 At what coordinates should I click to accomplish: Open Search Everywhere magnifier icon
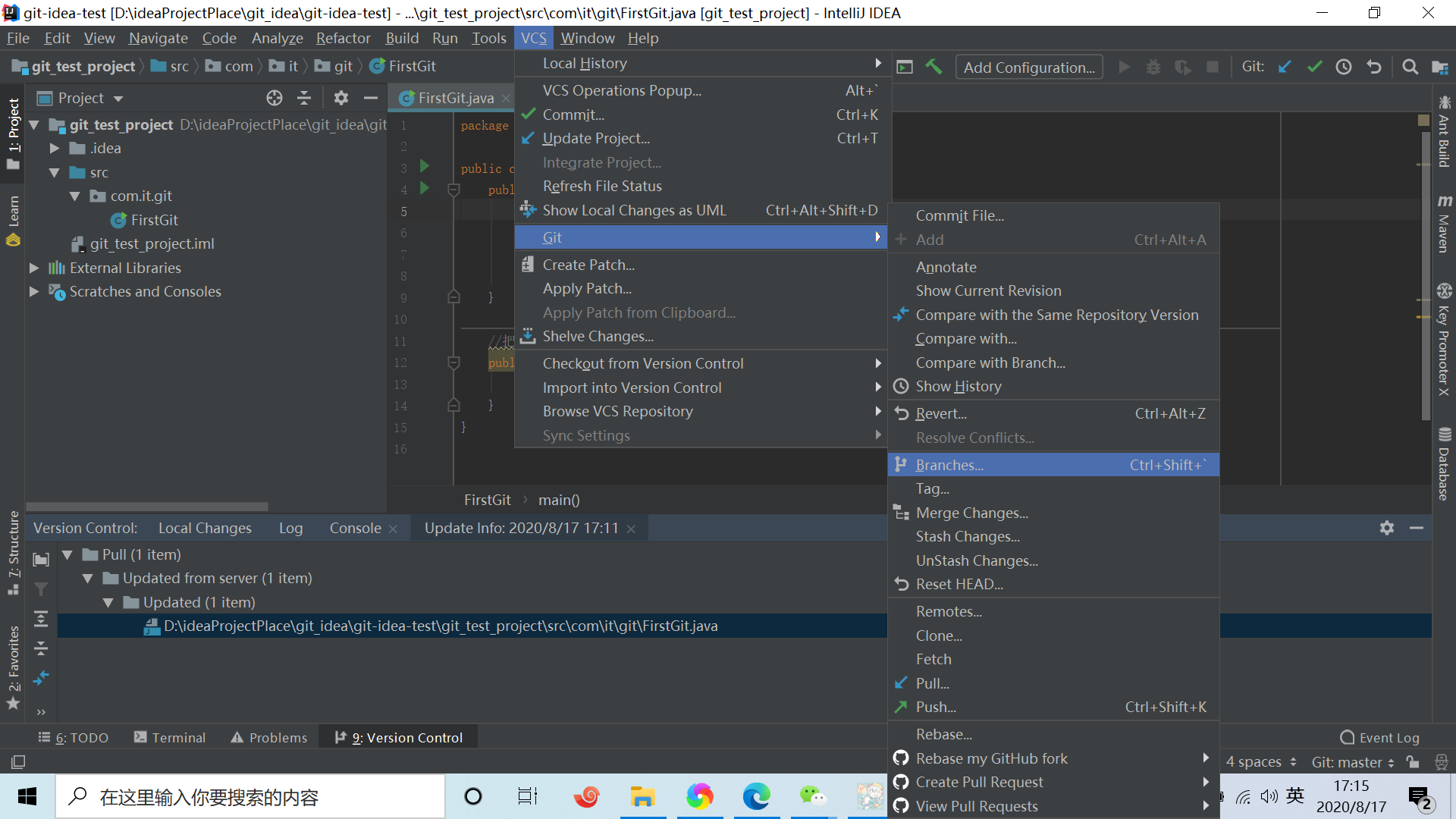pyautogui.click(x=1410, y=67)
